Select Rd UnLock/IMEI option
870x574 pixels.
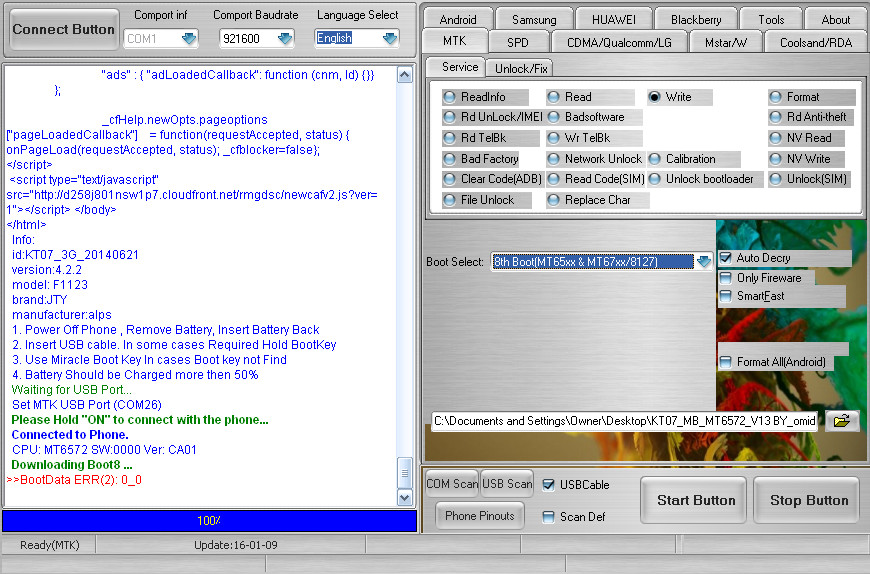point(492,117)
